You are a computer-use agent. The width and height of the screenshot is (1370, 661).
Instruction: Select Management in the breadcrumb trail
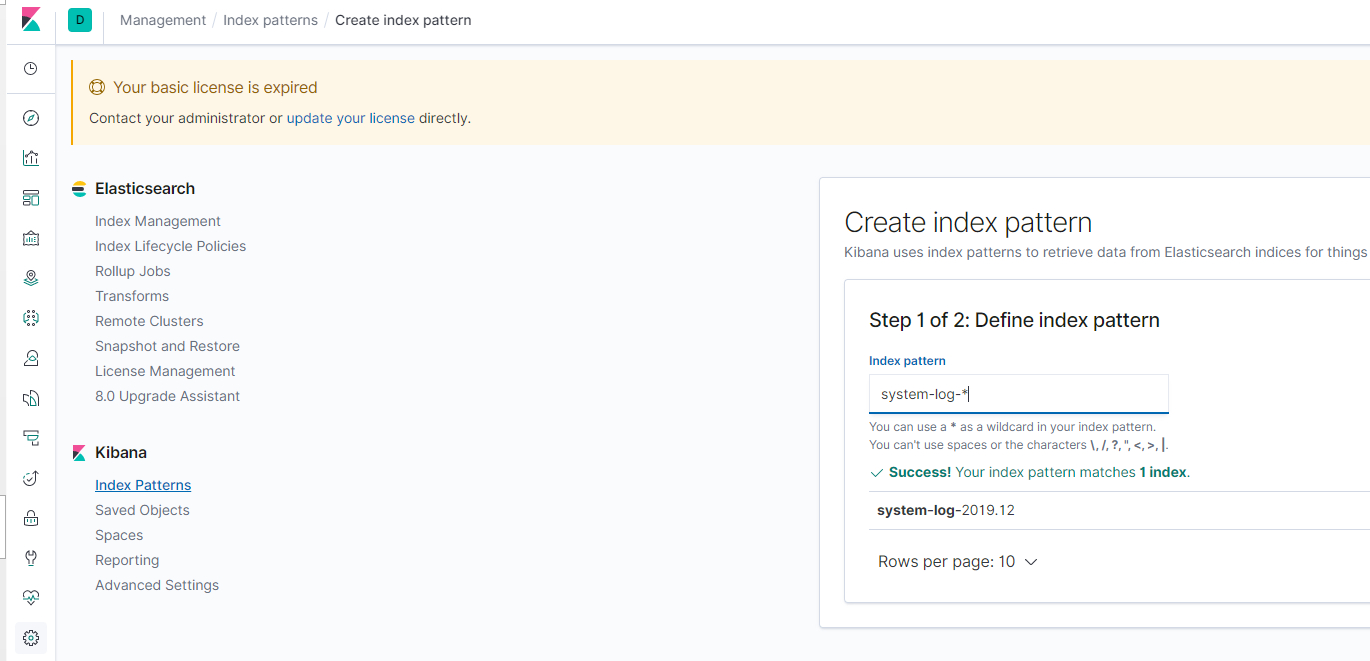pos(162,19)
